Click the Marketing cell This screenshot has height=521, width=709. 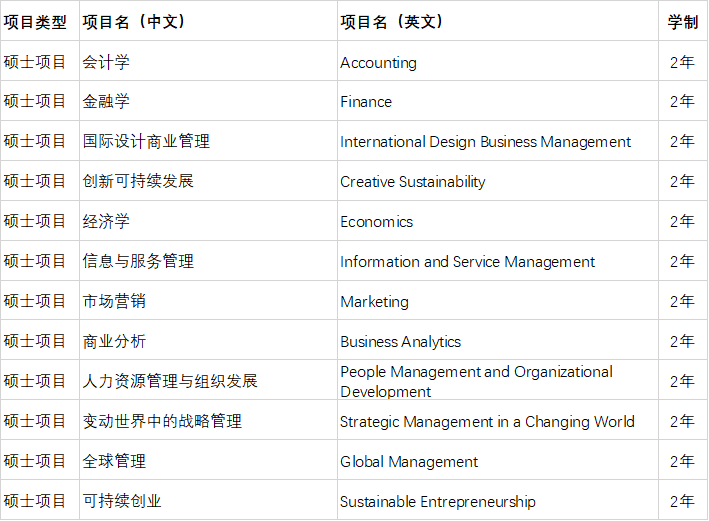coord(374,302)
